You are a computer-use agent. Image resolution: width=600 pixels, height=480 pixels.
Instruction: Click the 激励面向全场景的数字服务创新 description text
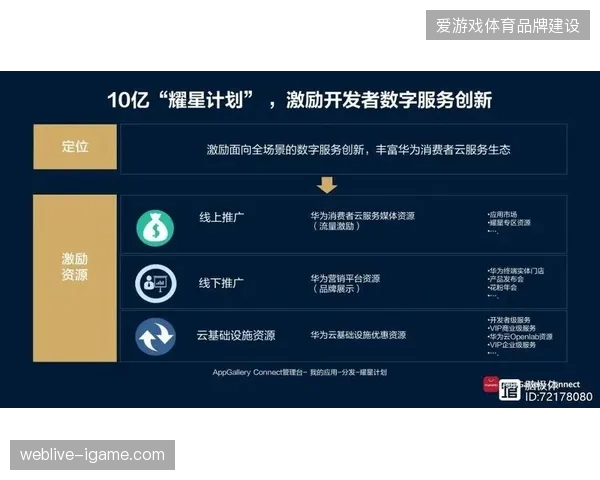(x=359, y=149)
